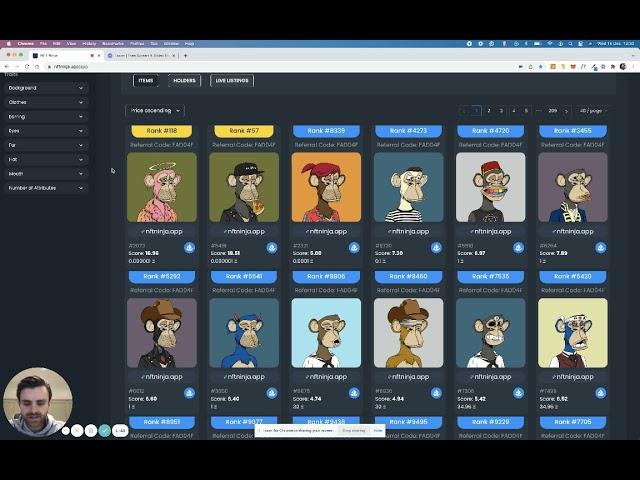Click MetaMask fox extension icon

(x=573, y=67)
